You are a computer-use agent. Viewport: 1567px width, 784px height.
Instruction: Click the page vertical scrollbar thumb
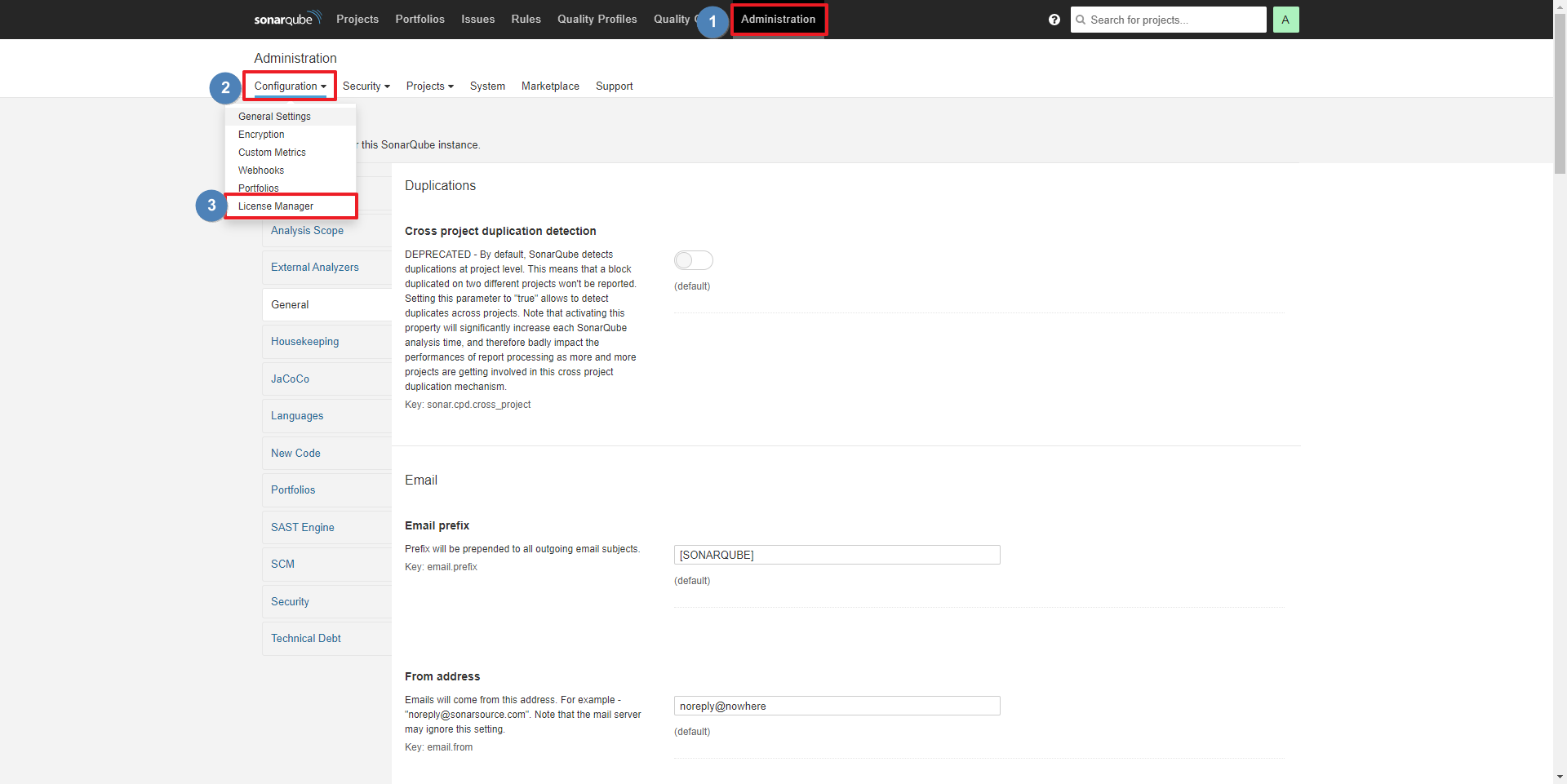click(1560, 94)
